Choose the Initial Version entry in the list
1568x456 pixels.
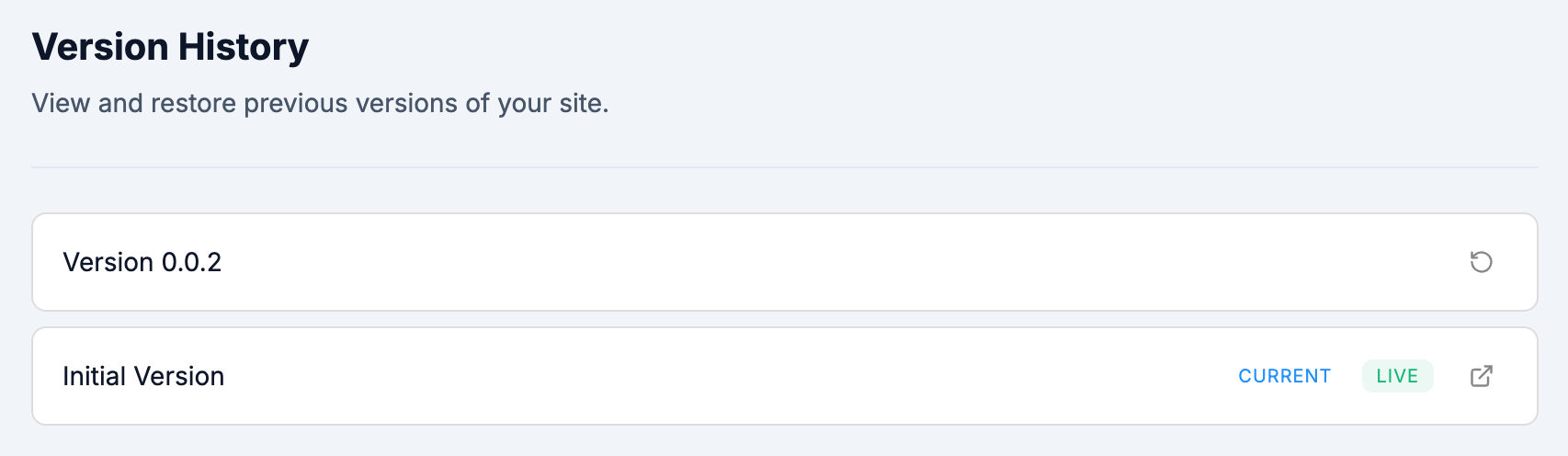coord(143,376)
